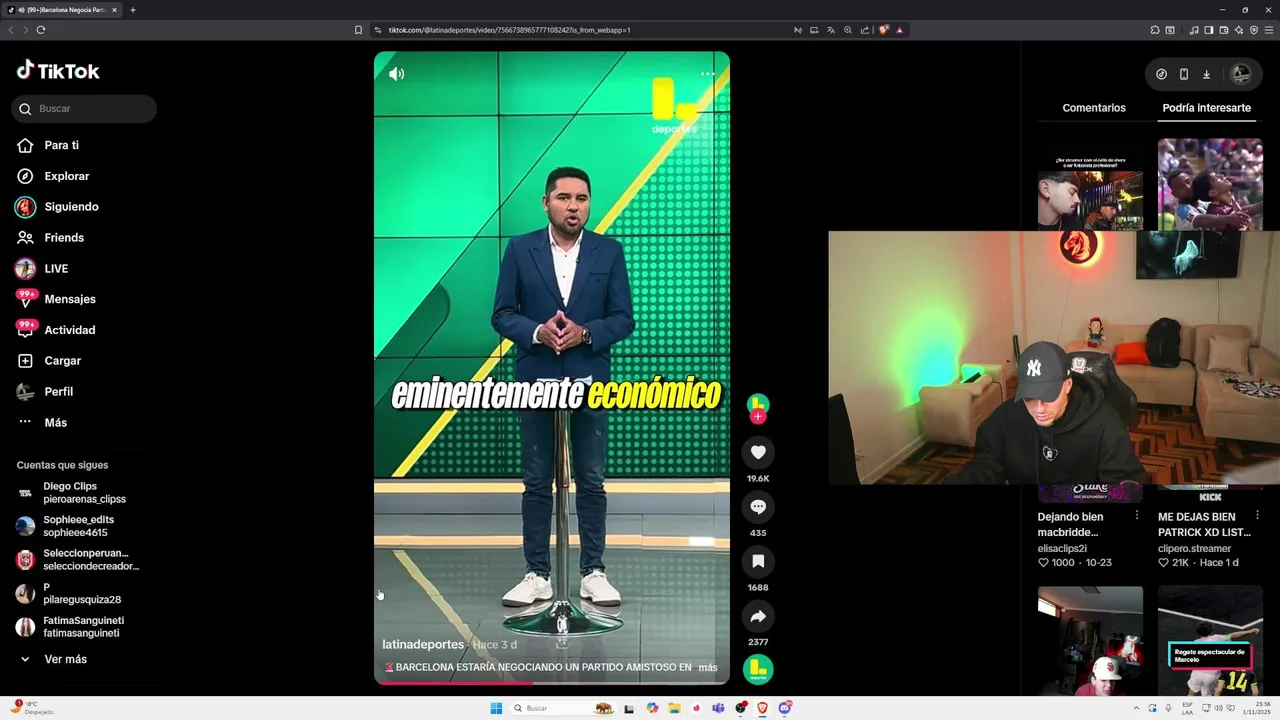Open the three-dot video options menu
The height and width of the screenshot is (720, 1280).
[x=707, y=74]
